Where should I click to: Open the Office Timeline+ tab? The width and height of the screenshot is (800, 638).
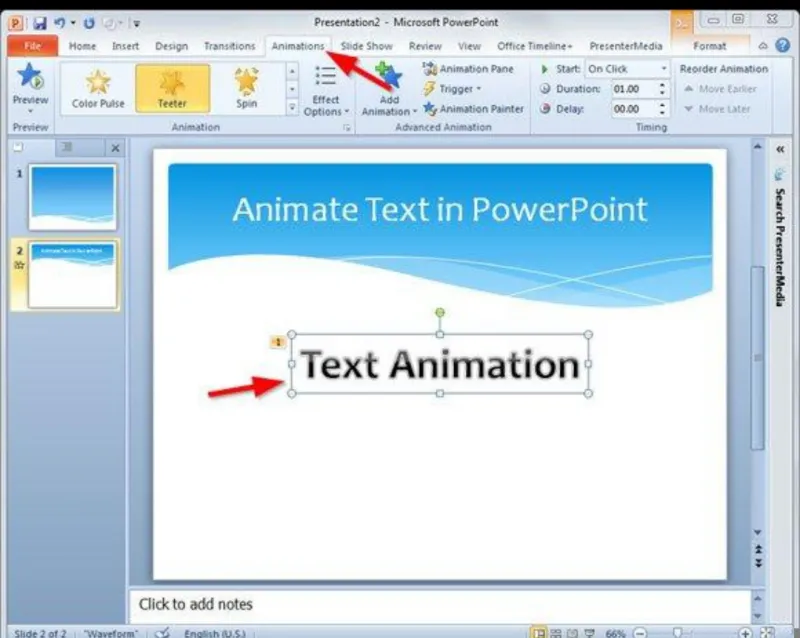point(534,46)
